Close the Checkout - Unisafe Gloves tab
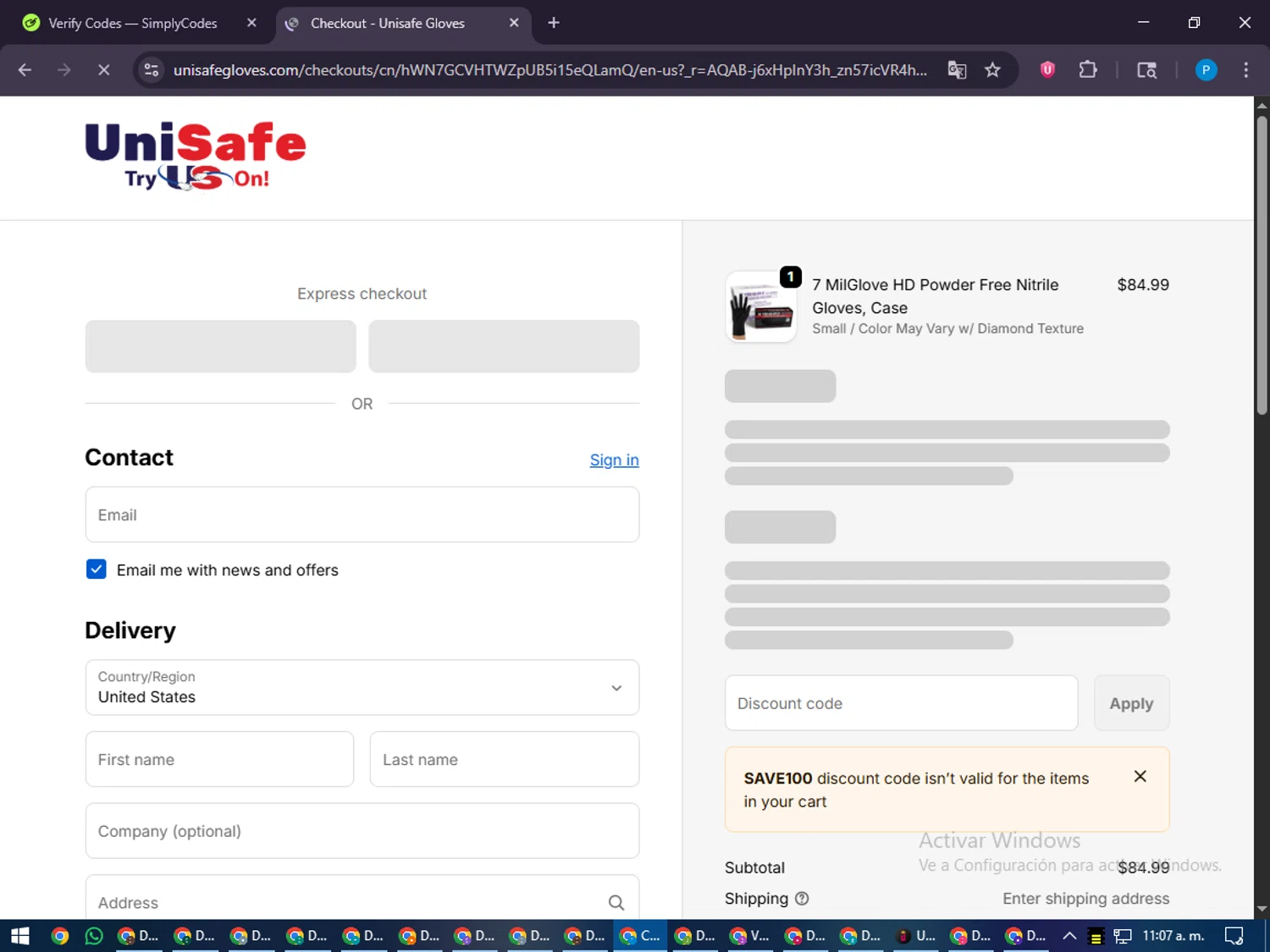The width and height of the screenshot is (1270, 952). tap(514, 23)
